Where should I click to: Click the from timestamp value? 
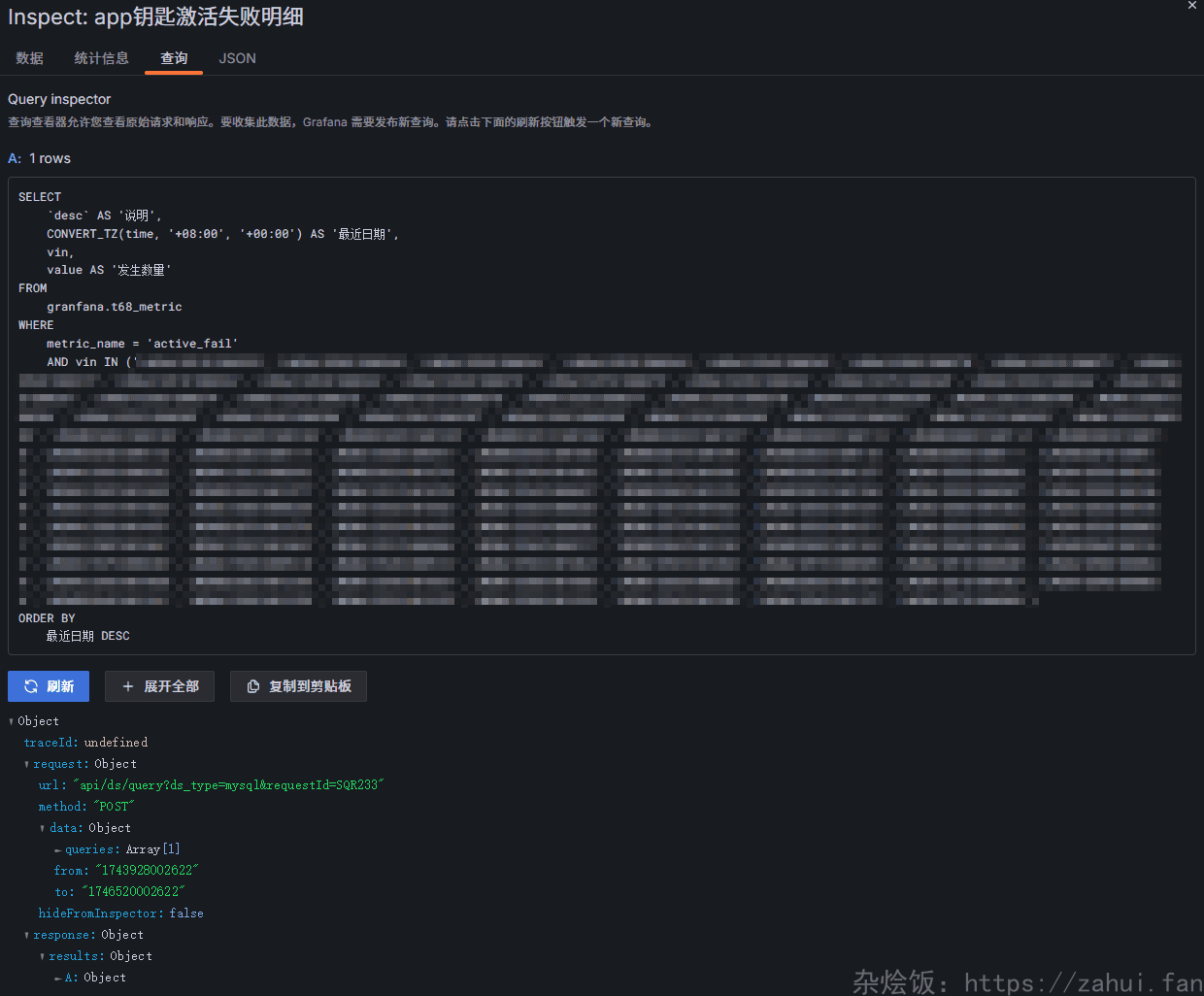pyautogui.click(x=147, y=871)
